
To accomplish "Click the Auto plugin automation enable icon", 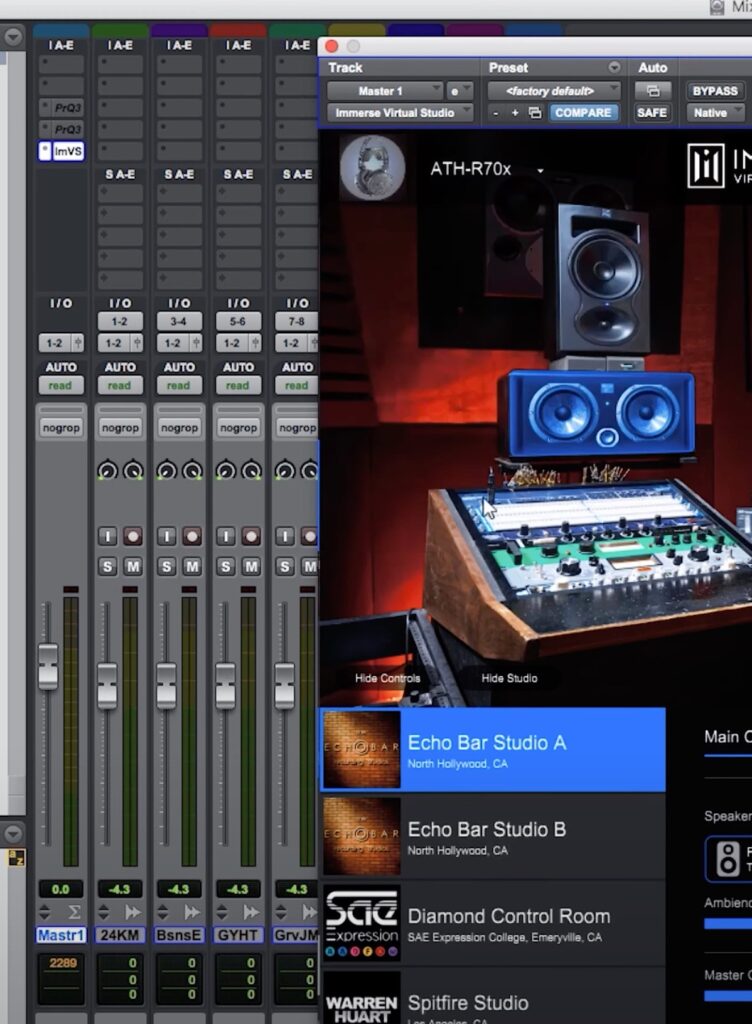I will coord(652,91).
